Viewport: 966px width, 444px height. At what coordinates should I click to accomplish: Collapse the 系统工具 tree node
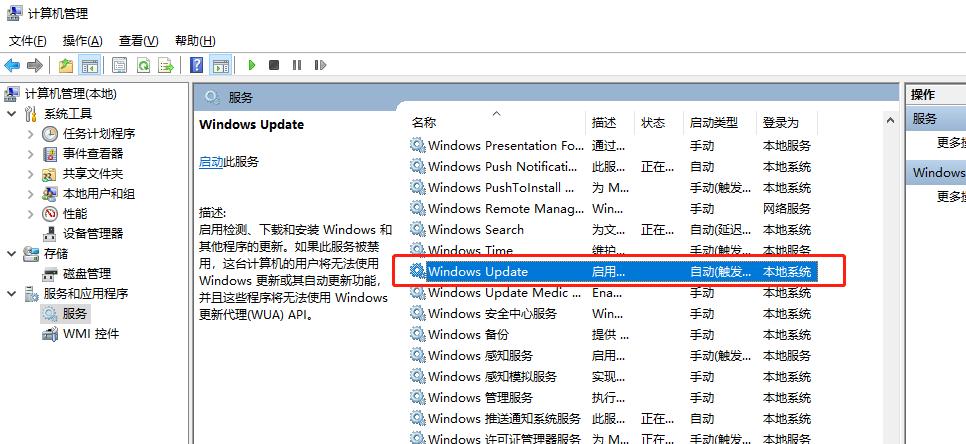(x=12, y=114)
